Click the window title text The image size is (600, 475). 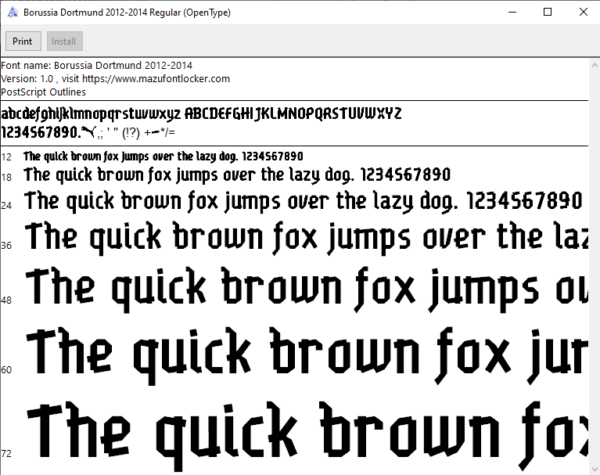(127, 12)
